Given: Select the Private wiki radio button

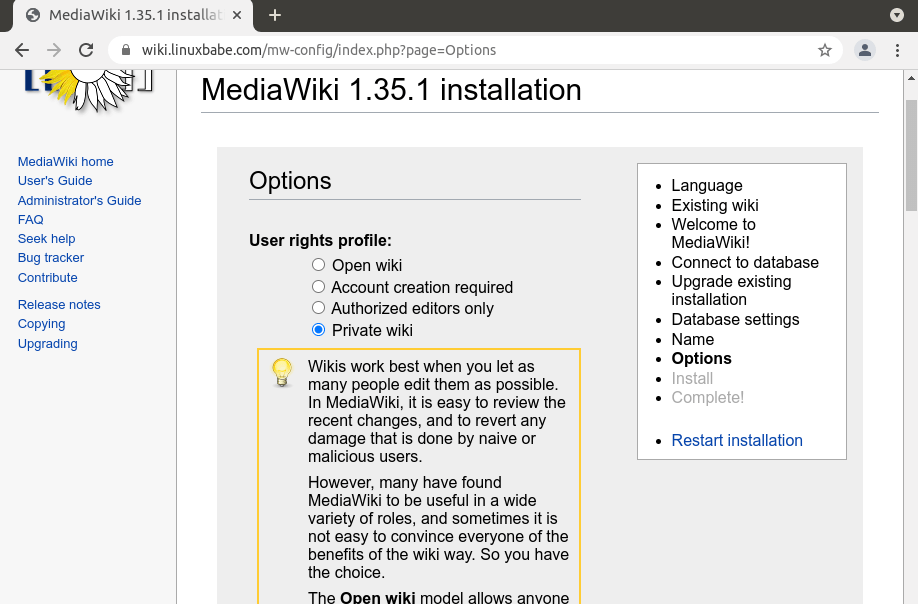Looking at the screenshot, I should (x=318, y=330).
